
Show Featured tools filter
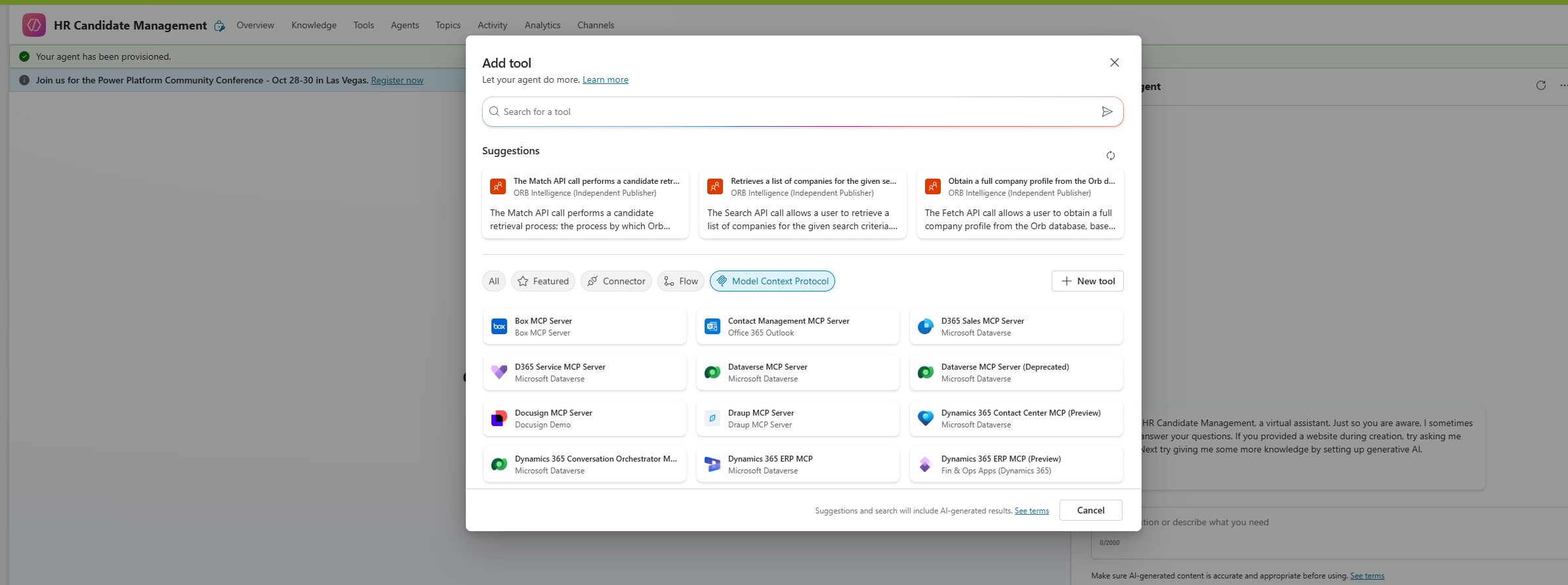coord(543,281)
